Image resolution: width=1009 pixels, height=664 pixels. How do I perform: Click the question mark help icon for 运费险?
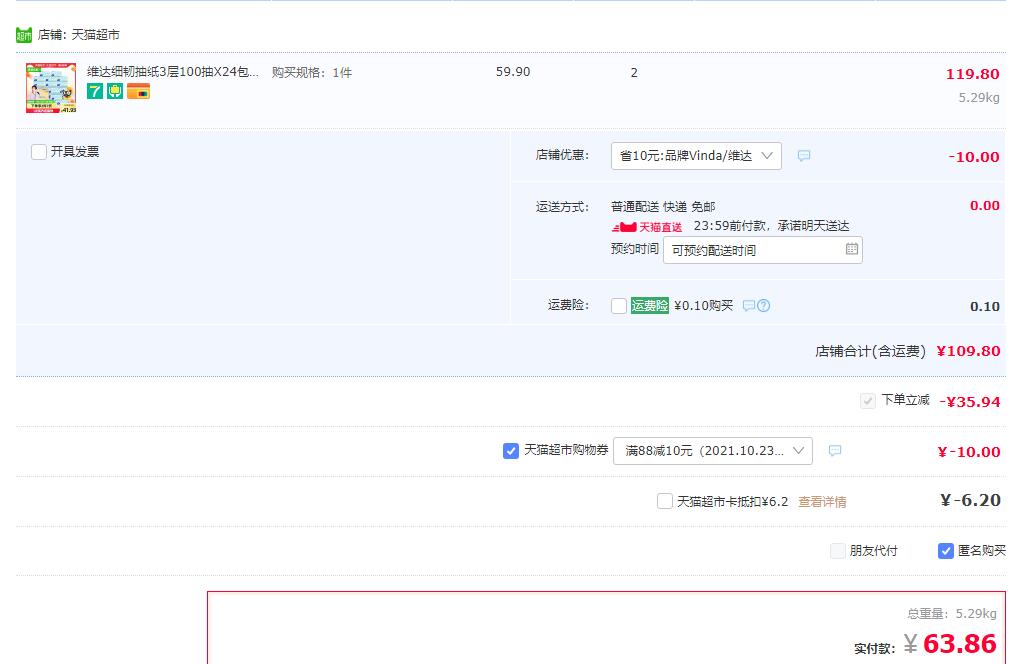(763, 306)
